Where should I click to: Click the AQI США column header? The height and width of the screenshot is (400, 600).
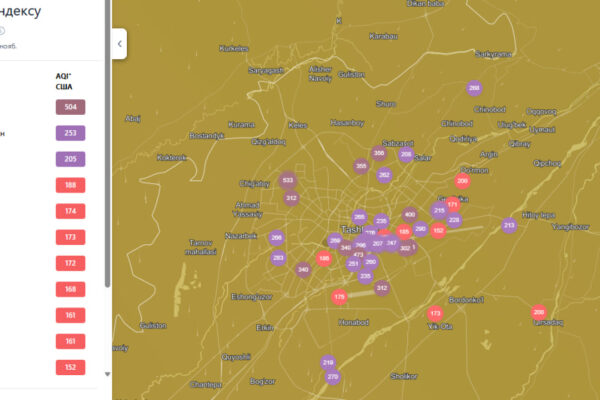[64, 81]
